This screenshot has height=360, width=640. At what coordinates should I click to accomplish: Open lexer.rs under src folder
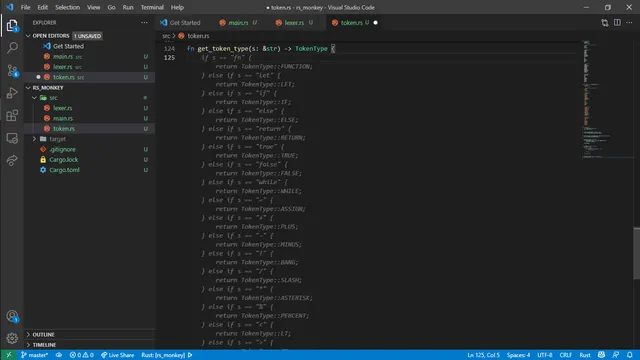click(89, 108)
